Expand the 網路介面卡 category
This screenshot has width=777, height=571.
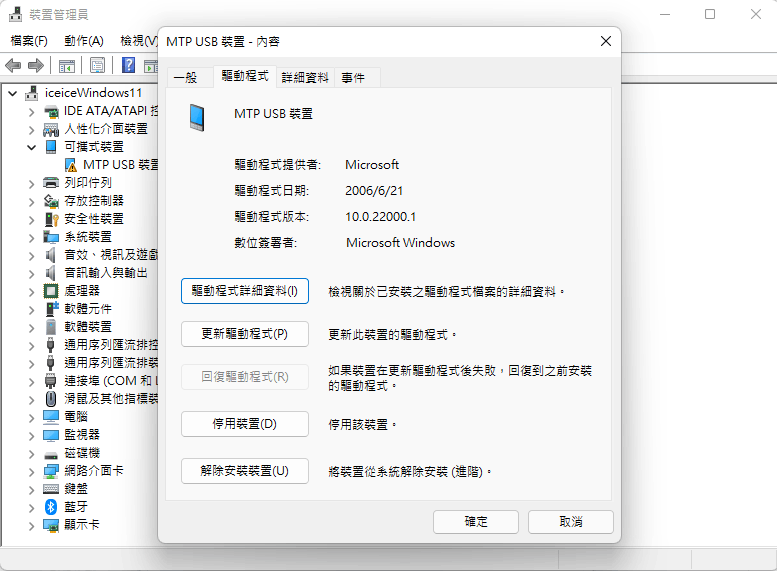point(32,472)
